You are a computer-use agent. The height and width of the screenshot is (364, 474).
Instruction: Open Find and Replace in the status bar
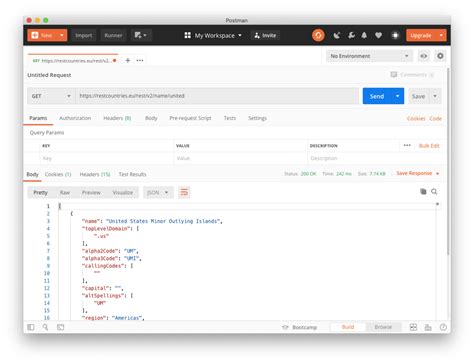tap(45, 327)
